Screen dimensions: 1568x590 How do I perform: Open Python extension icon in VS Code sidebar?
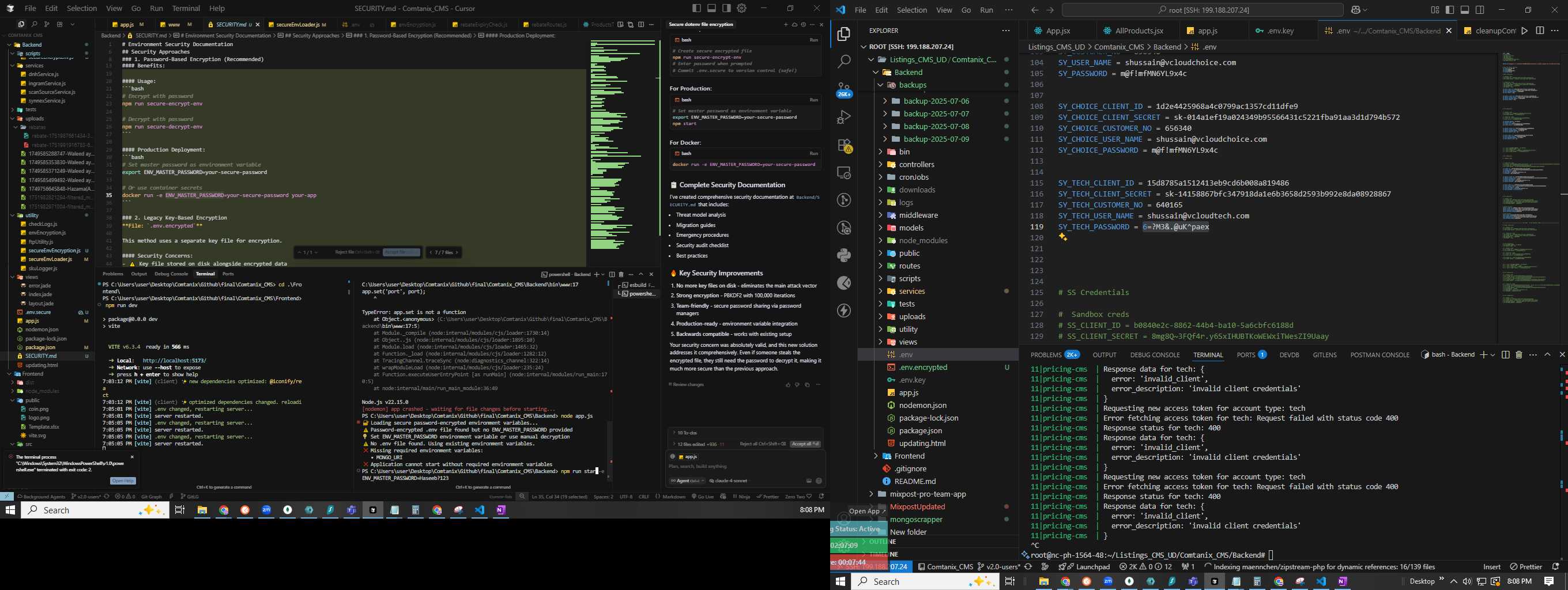(843, 255)
